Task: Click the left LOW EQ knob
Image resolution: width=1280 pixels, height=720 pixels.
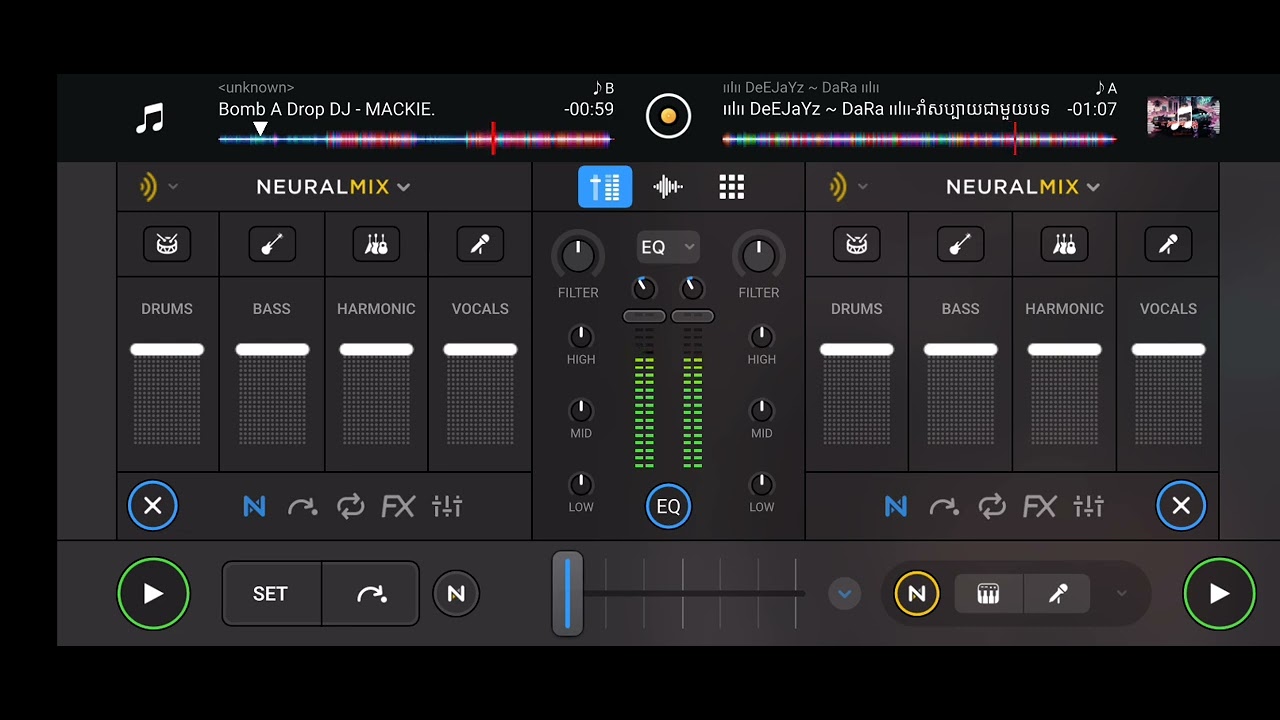Action: pyautogui.click(x=581, y=485)
